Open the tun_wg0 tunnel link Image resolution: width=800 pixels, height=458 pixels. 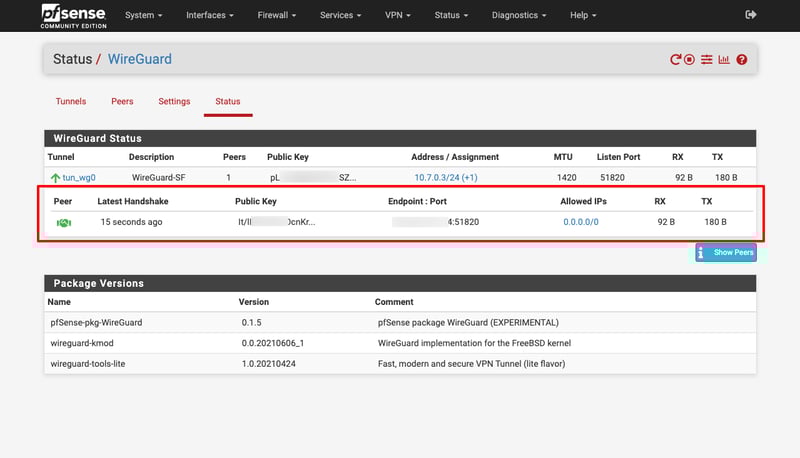(x=79, y=178)
